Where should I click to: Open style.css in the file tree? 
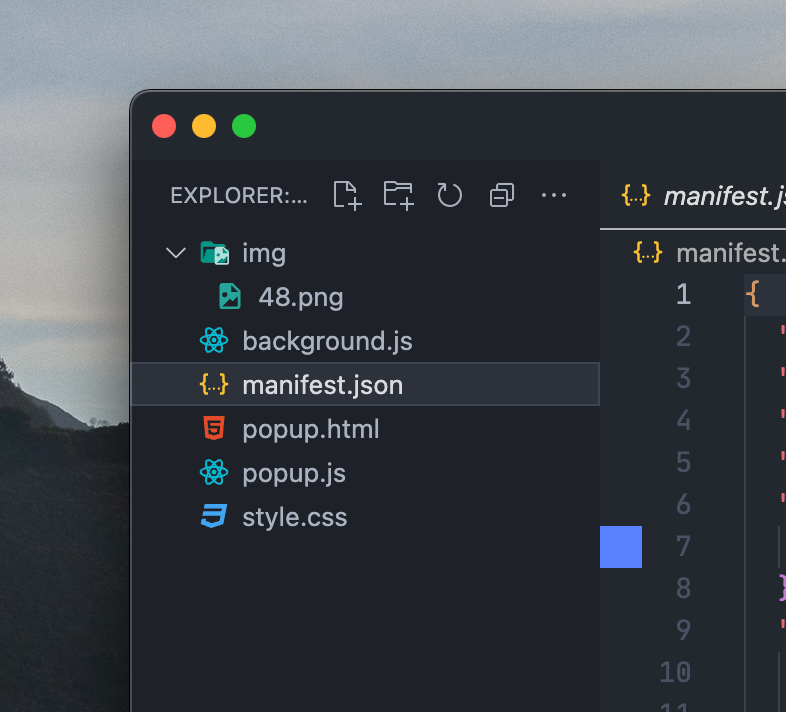click(x=365, y=517)
